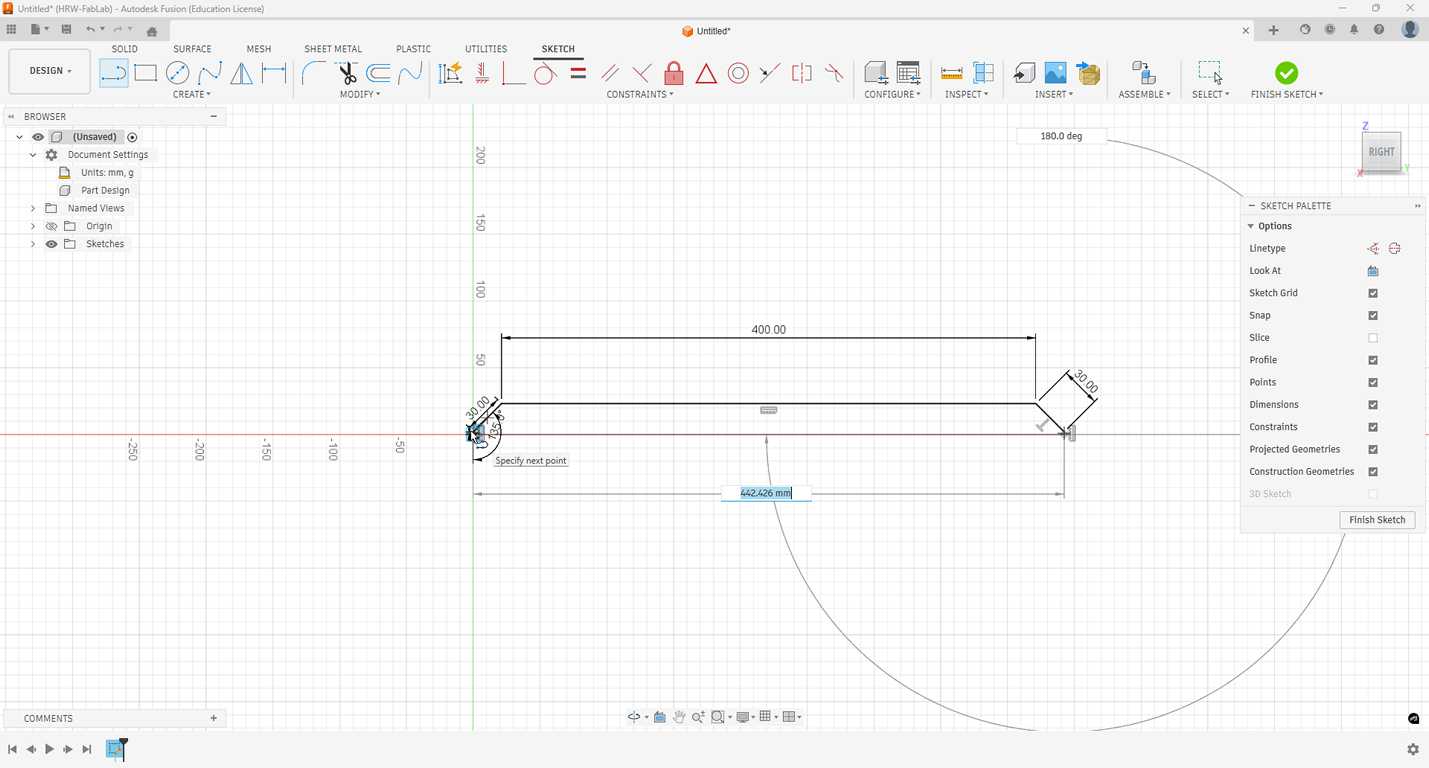Switch to the UTILITIES tab

[x=486, y=49]
